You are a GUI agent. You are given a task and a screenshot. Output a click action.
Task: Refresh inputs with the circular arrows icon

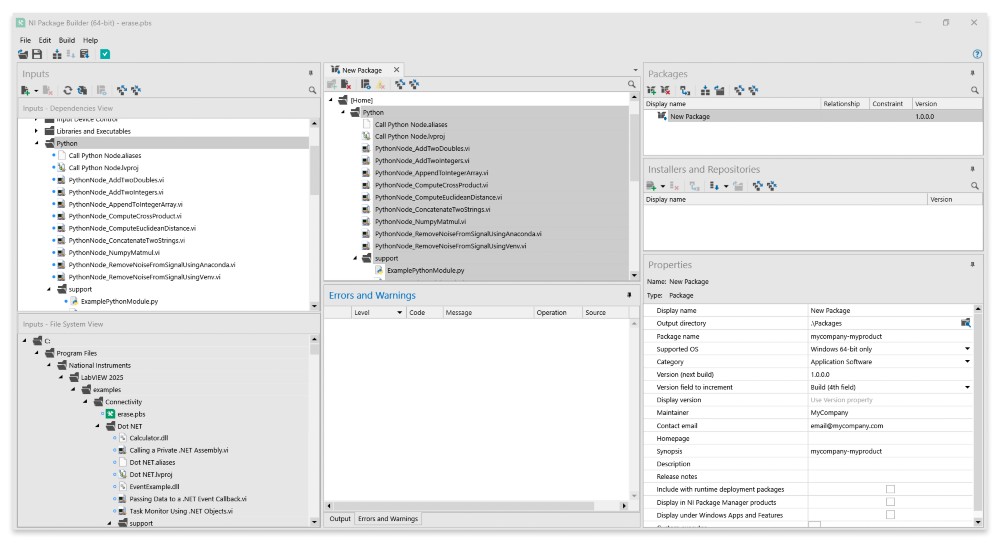[68, 91]
